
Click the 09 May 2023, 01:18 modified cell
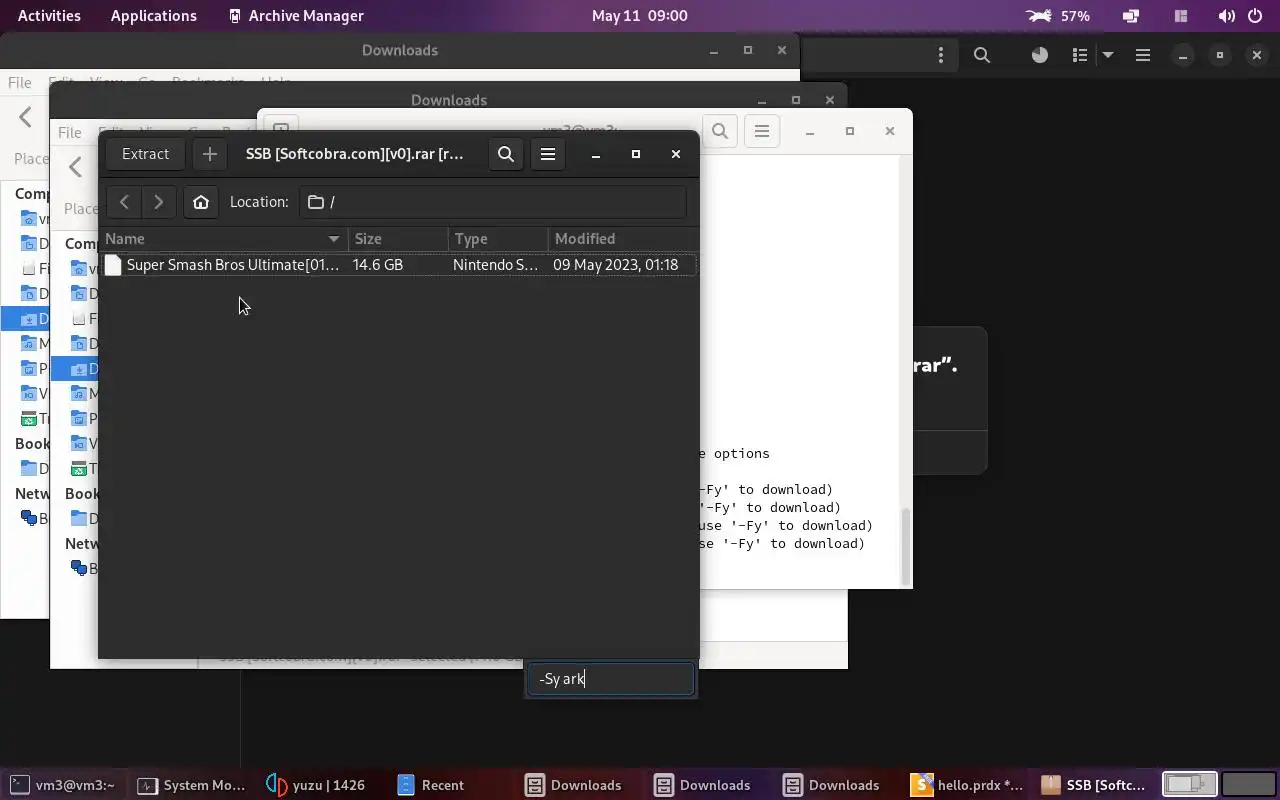(616, 265)
